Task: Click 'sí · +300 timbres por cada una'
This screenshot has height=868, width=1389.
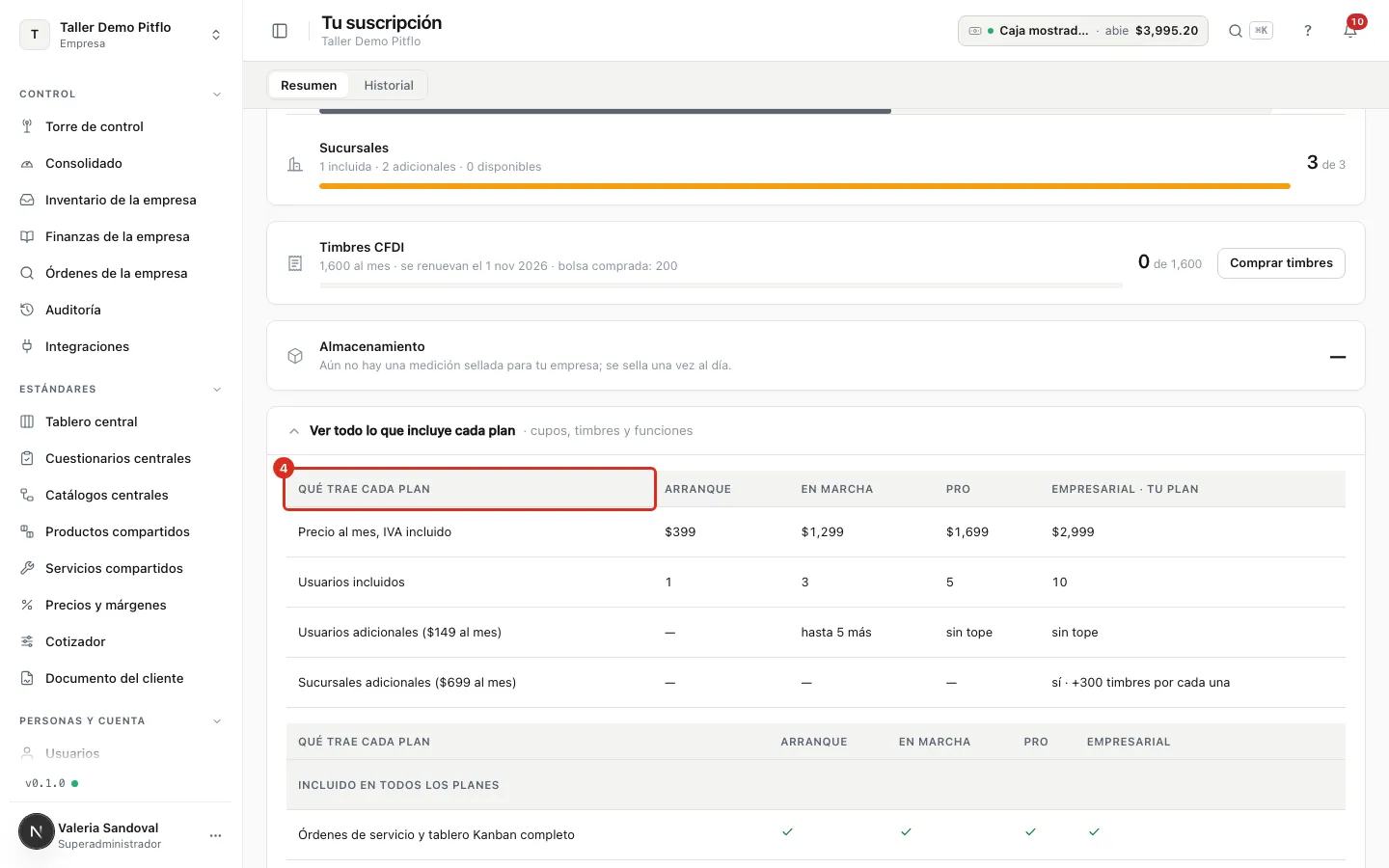Action: pyautogui.click(x=1140, y=683)
